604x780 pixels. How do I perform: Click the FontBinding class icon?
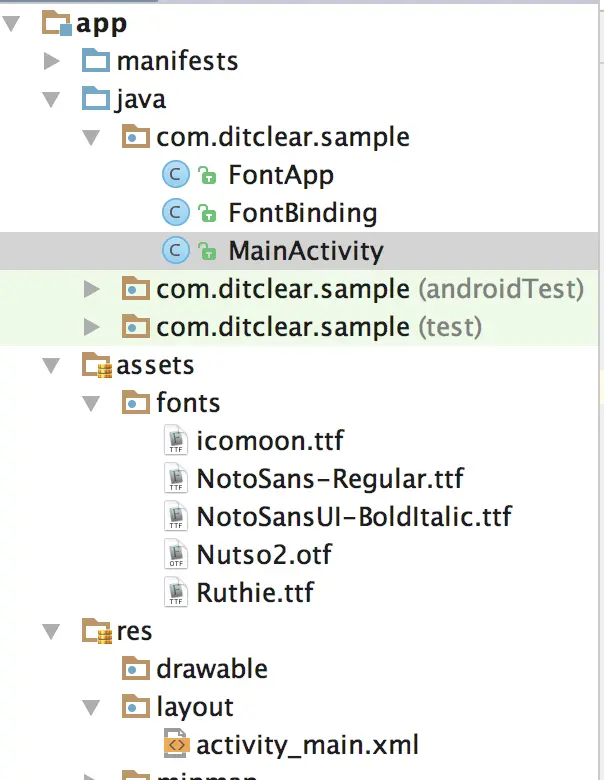175,212
